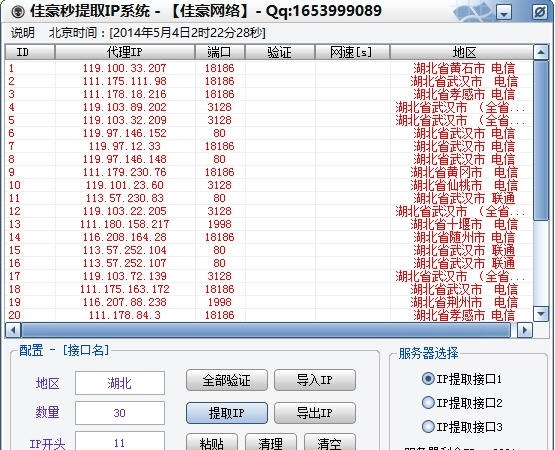
Task: Click the 地区 input field containing 湖北
Action: (120, 383)
